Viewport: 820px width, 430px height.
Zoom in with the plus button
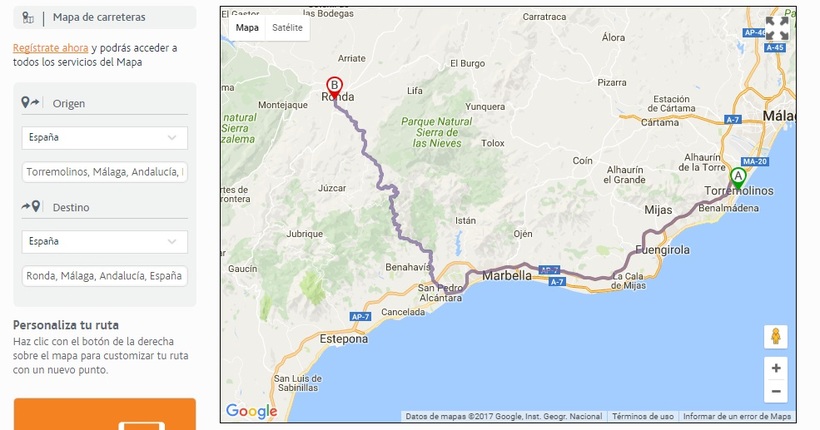[776, 368]
